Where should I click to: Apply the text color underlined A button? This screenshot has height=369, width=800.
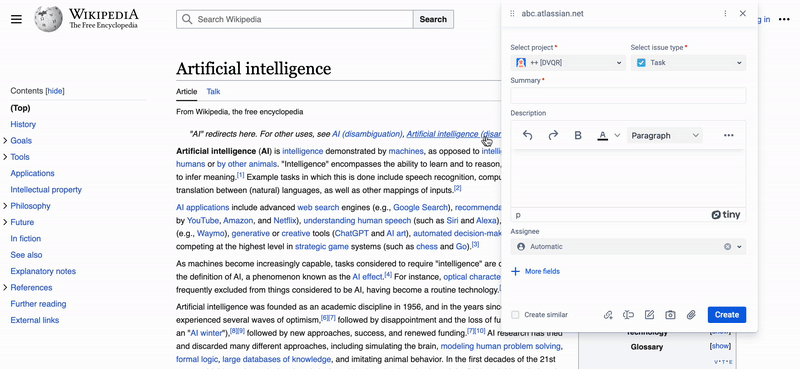[603, 135]
